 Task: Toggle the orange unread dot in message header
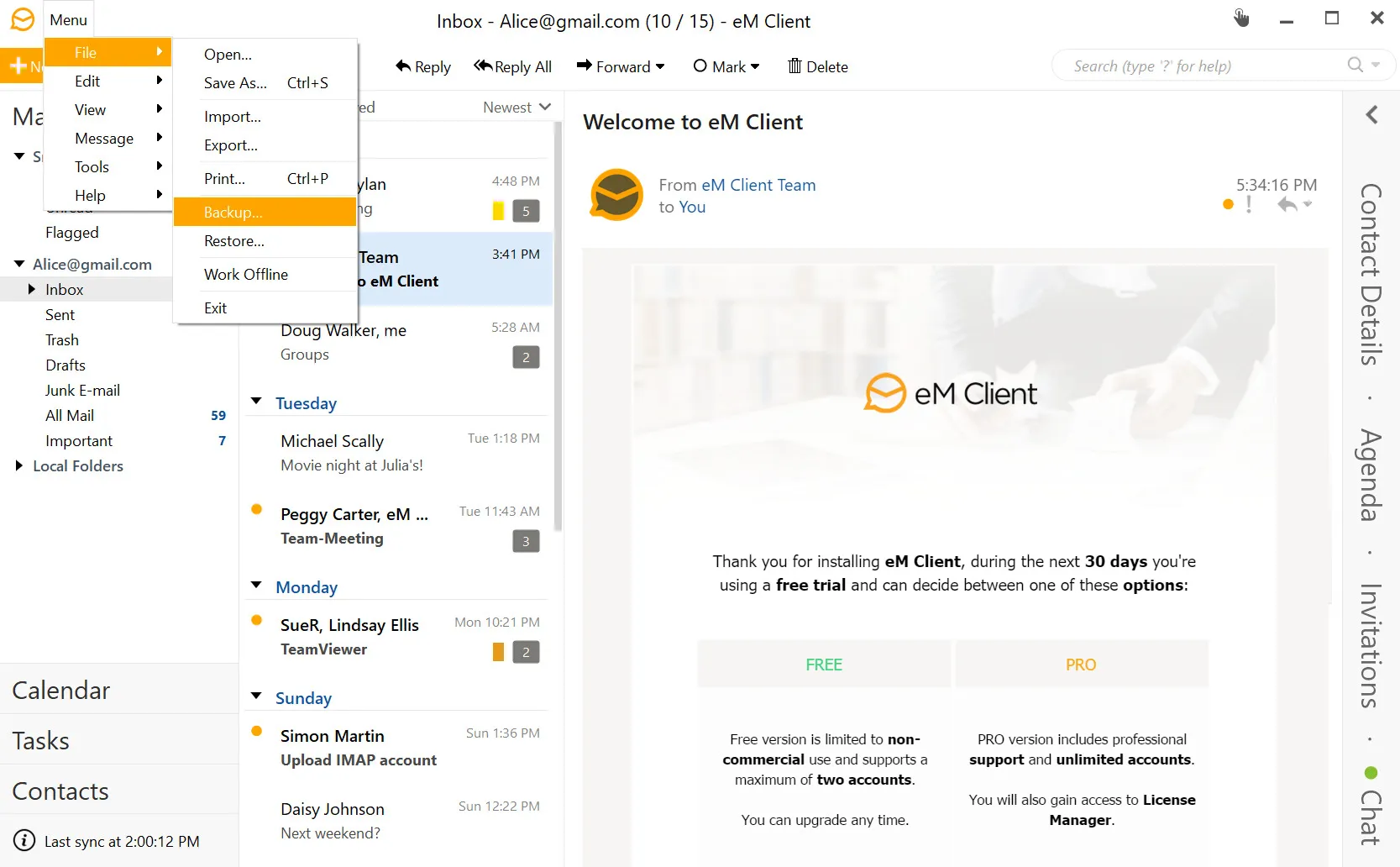(1228, 204)
